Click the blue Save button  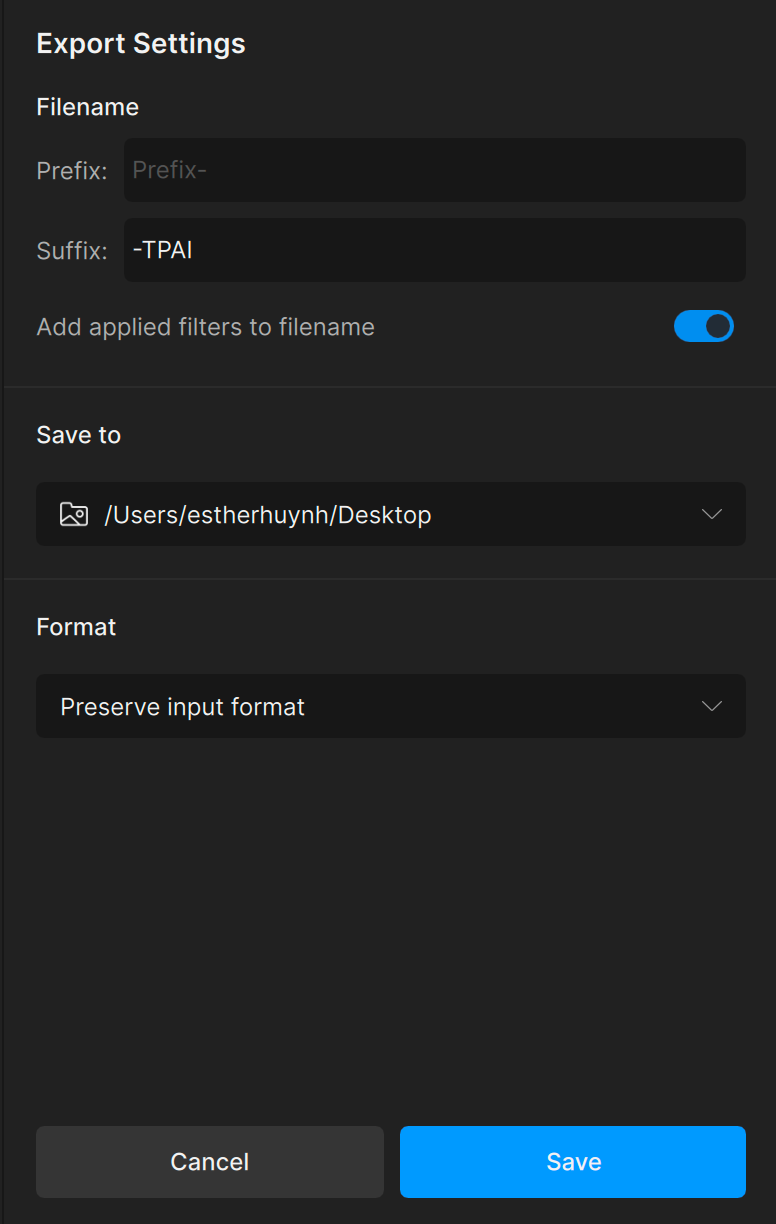click(573, 1162)
